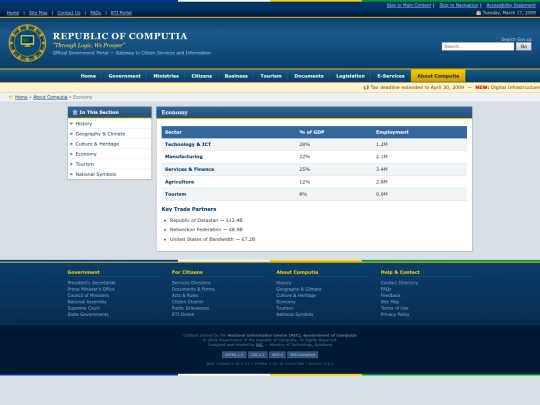Click the breadcrumb About Computia link
540x405 pixels.
[x=50, y=97]
